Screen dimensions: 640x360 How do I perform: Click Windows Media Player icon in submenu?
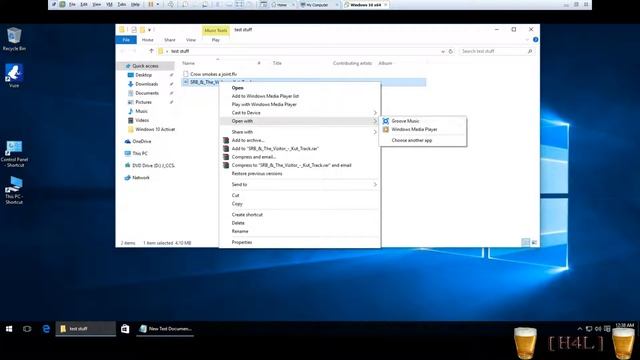386,129
